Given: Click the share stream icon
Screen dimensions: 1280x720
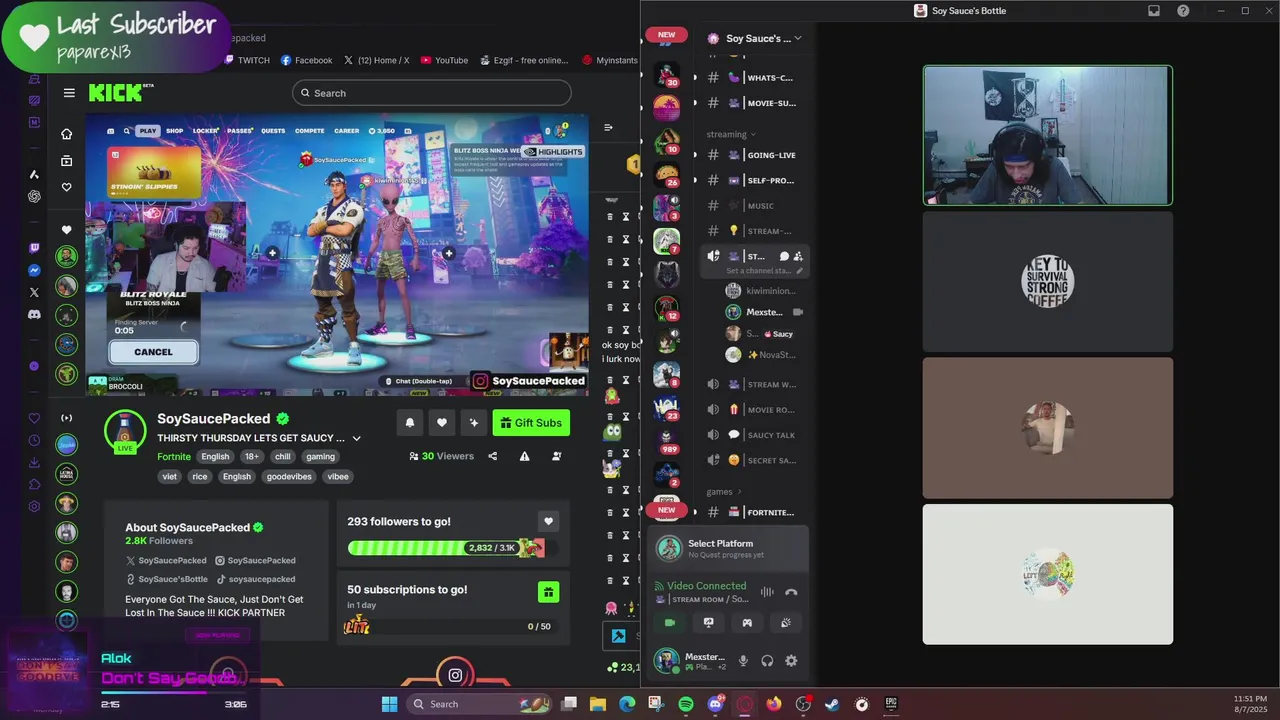Looking at the screenshot, I should [x=492, y=456].
